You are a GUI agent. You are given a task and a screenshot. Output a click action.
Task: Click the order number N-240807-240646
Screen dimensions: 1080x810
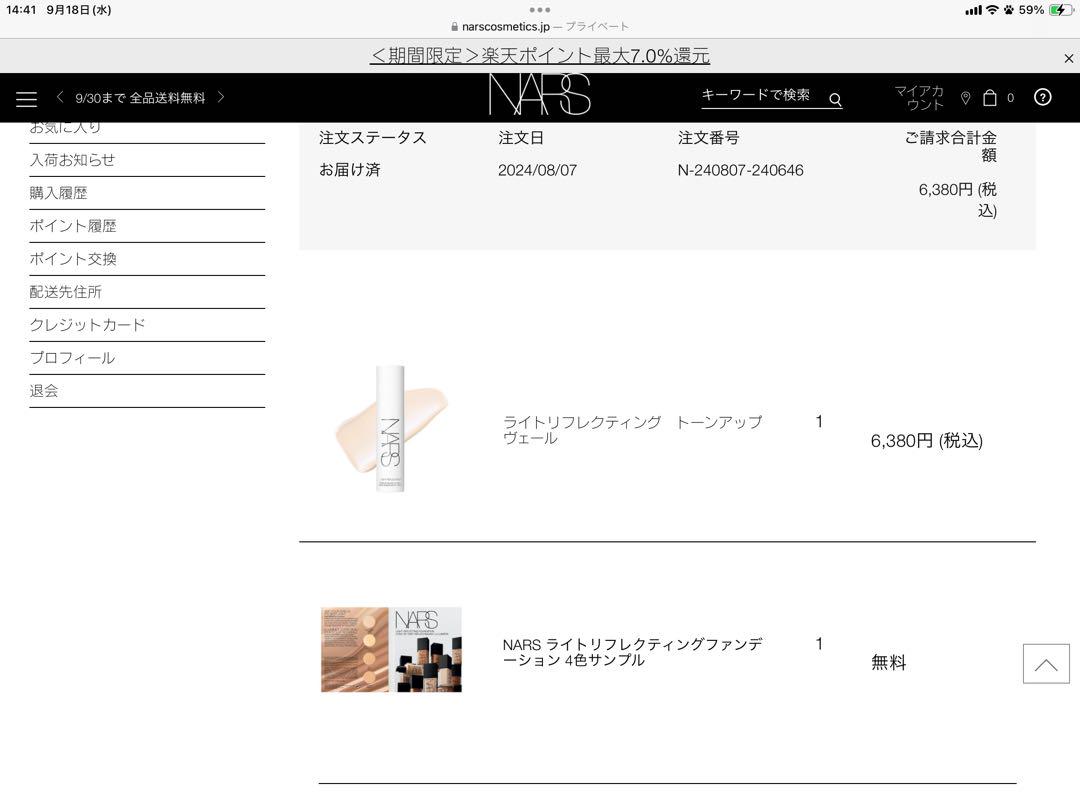740,170
